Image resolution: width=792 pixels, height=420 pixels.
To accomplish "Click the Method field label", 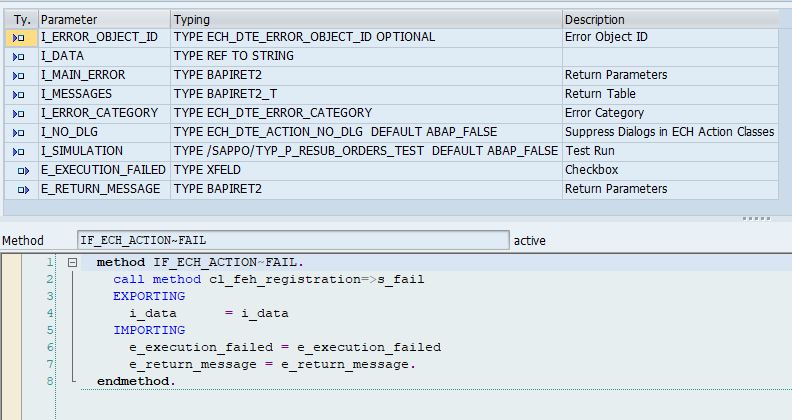I will (23, 241).
